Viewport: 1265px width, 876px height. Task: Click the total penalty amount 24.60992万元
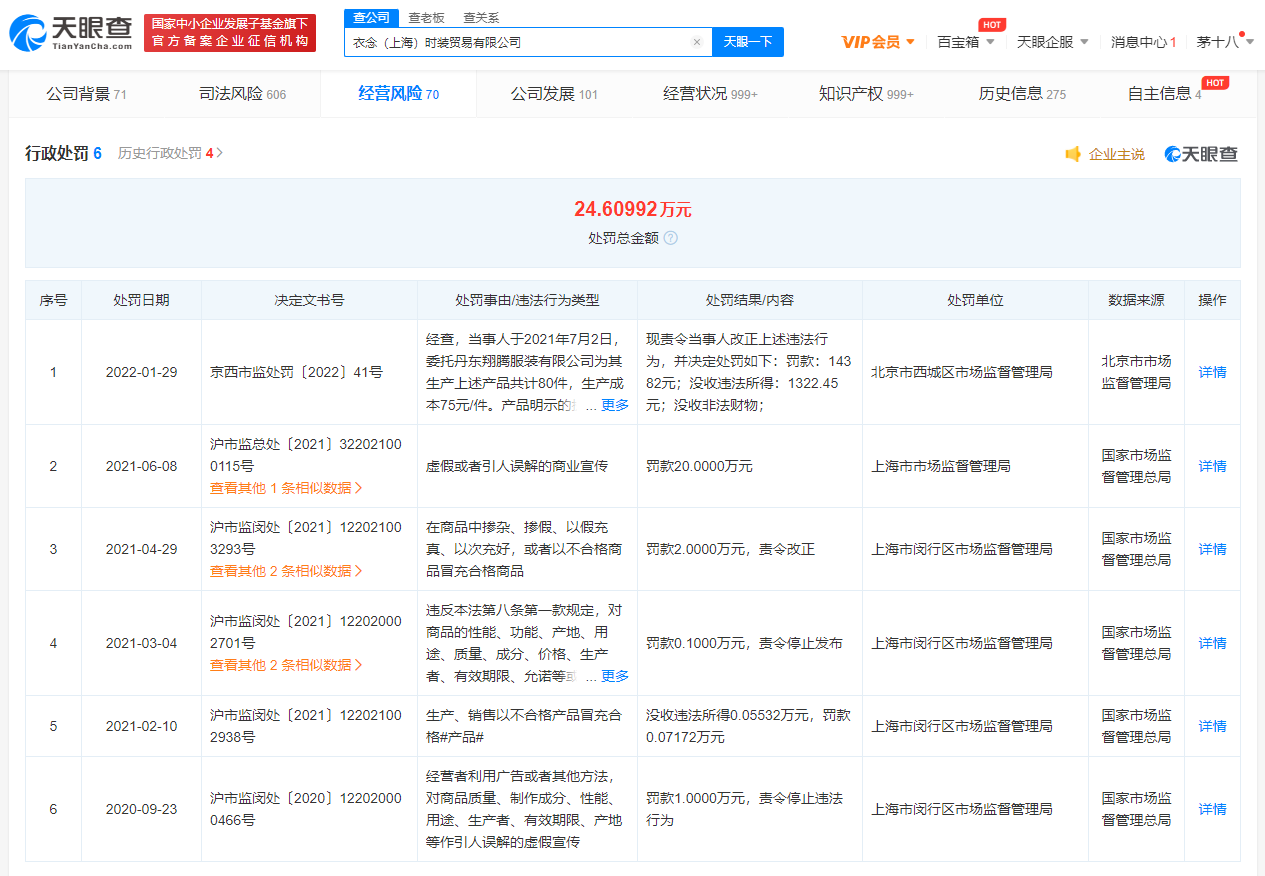(632, 209)
